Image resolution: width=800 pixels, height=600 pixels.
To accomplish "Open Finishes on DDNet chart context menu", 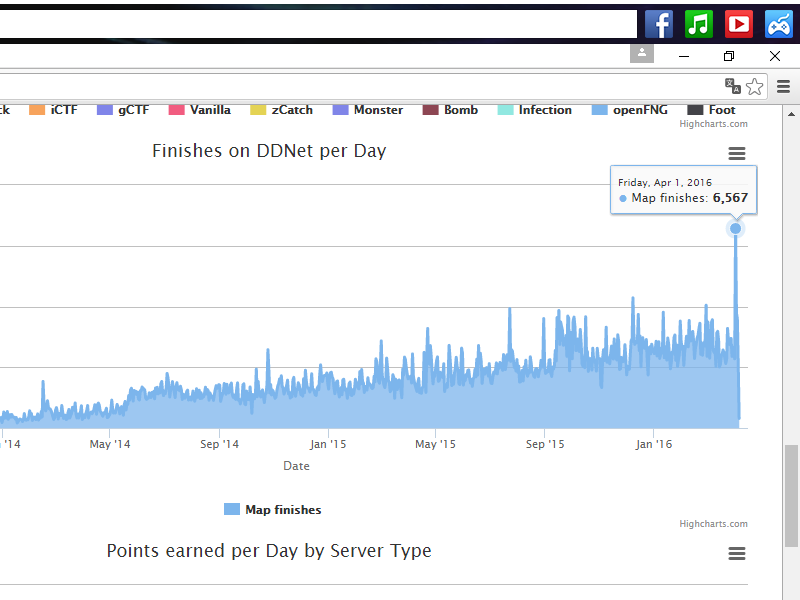I will tap(737, 153).
